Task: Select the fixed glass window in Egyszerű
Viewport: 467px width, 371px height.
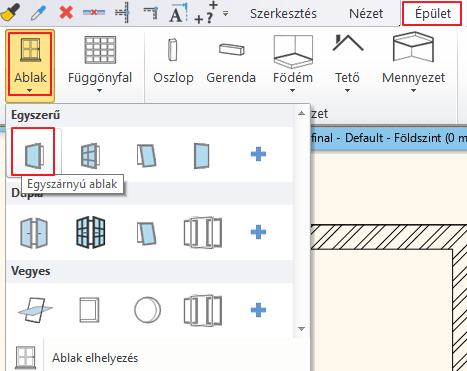Action: click(x=202, y=155)
